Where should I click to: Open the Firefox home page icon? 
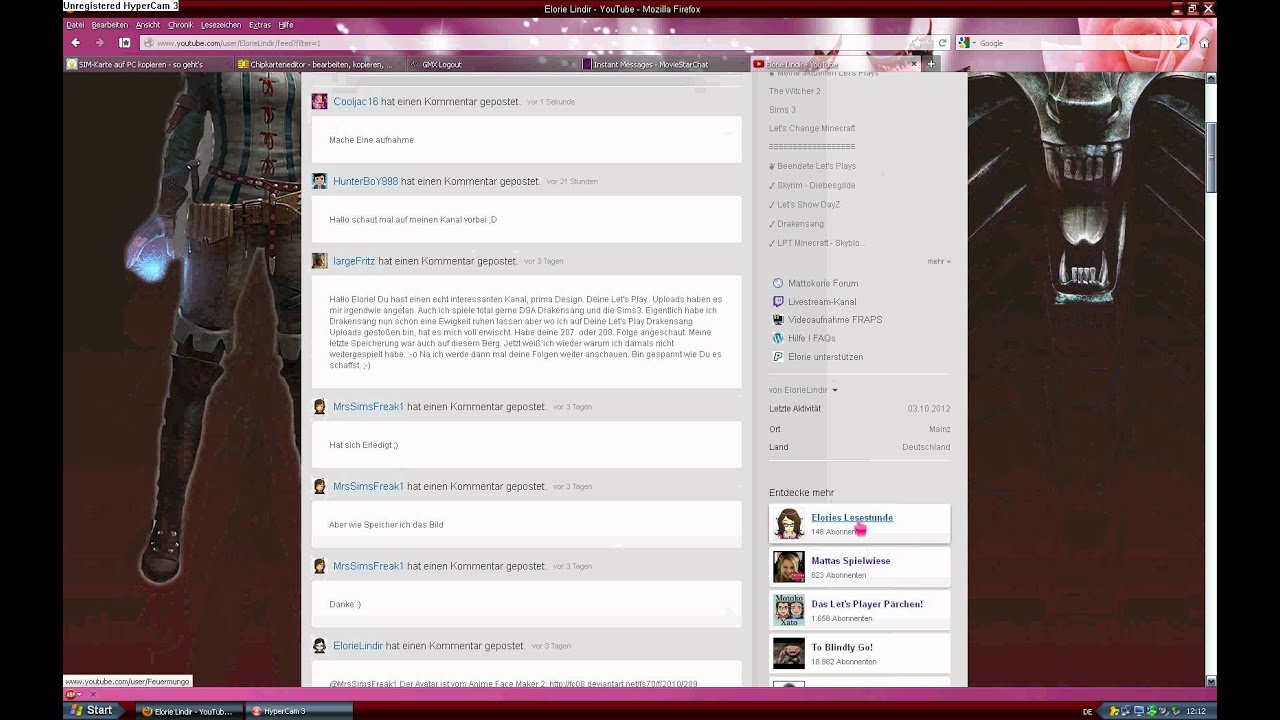pyautogui.click(x=1204, y=43)
